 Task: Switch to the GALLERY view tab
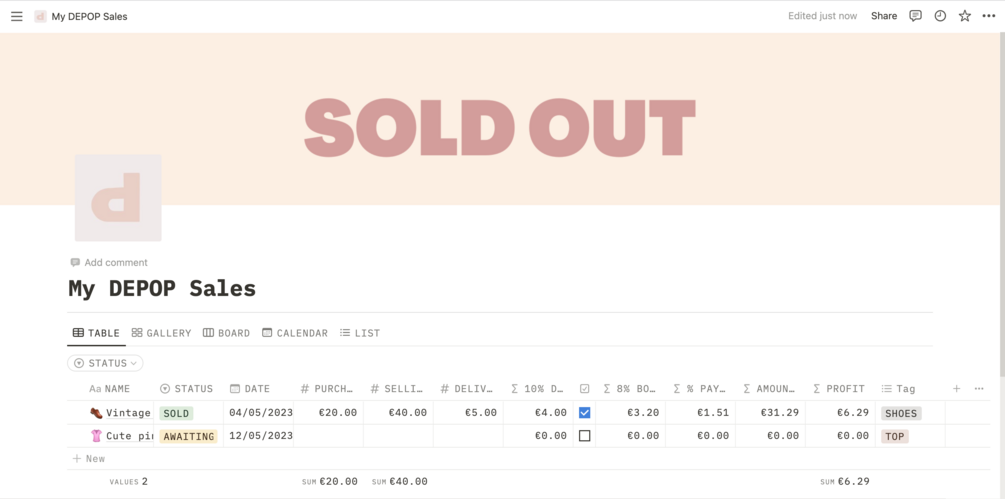click(161, 333)
